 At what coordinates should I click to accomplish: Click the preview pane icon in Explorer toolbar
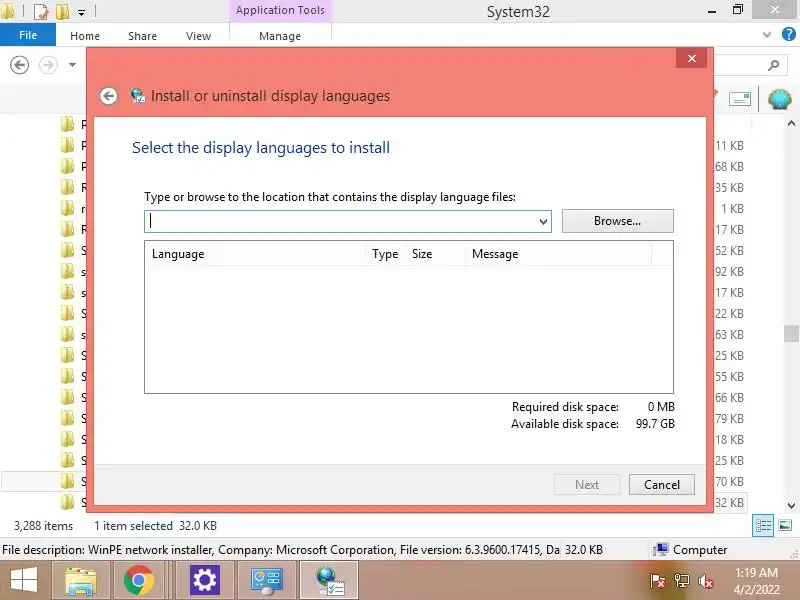pos(740,98)
